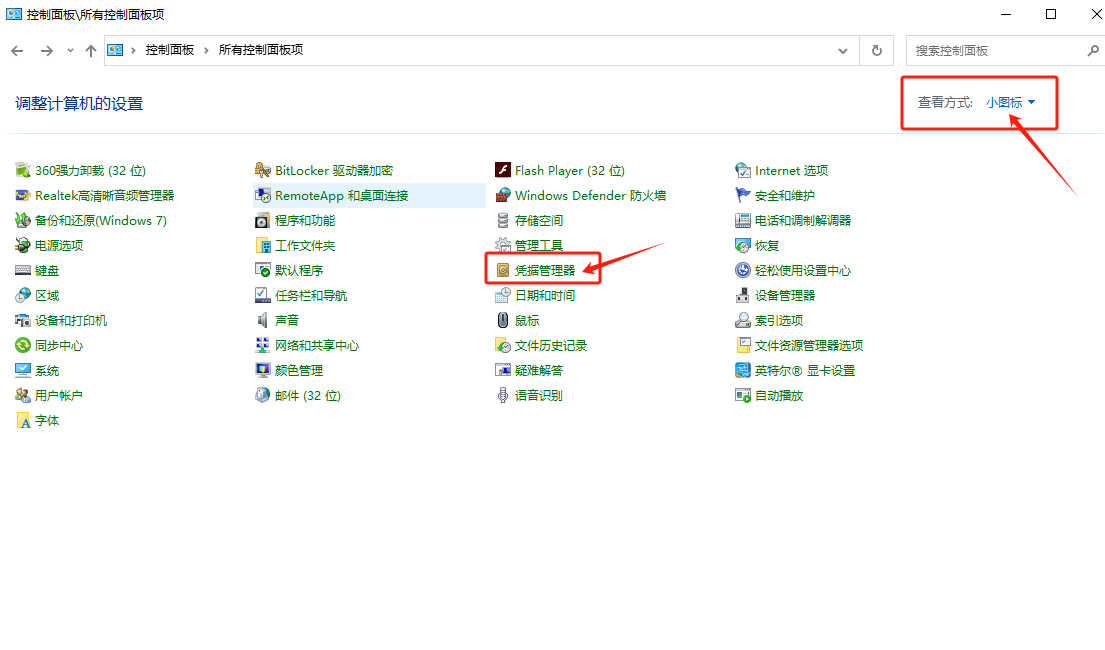This screenshot has height=650, width=1105.
Task: Open the 疑难解答 link
Action: 538,370
